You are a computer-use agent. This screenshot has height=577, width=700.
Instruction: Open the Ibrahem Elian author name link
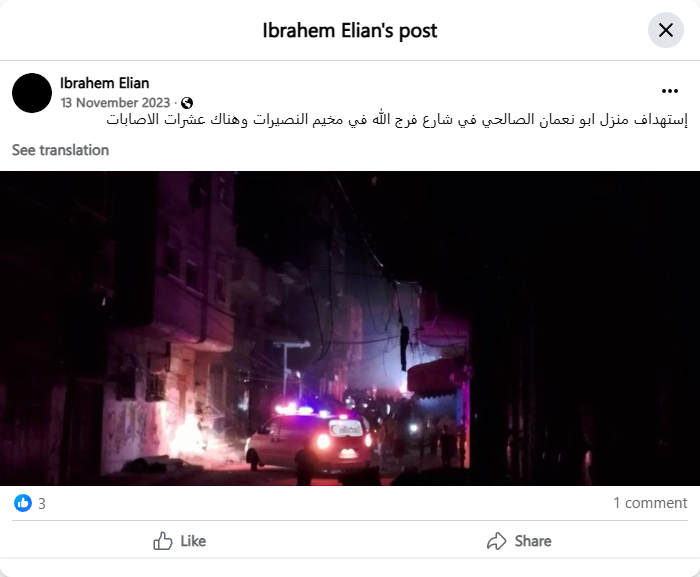tap(104, 83)
